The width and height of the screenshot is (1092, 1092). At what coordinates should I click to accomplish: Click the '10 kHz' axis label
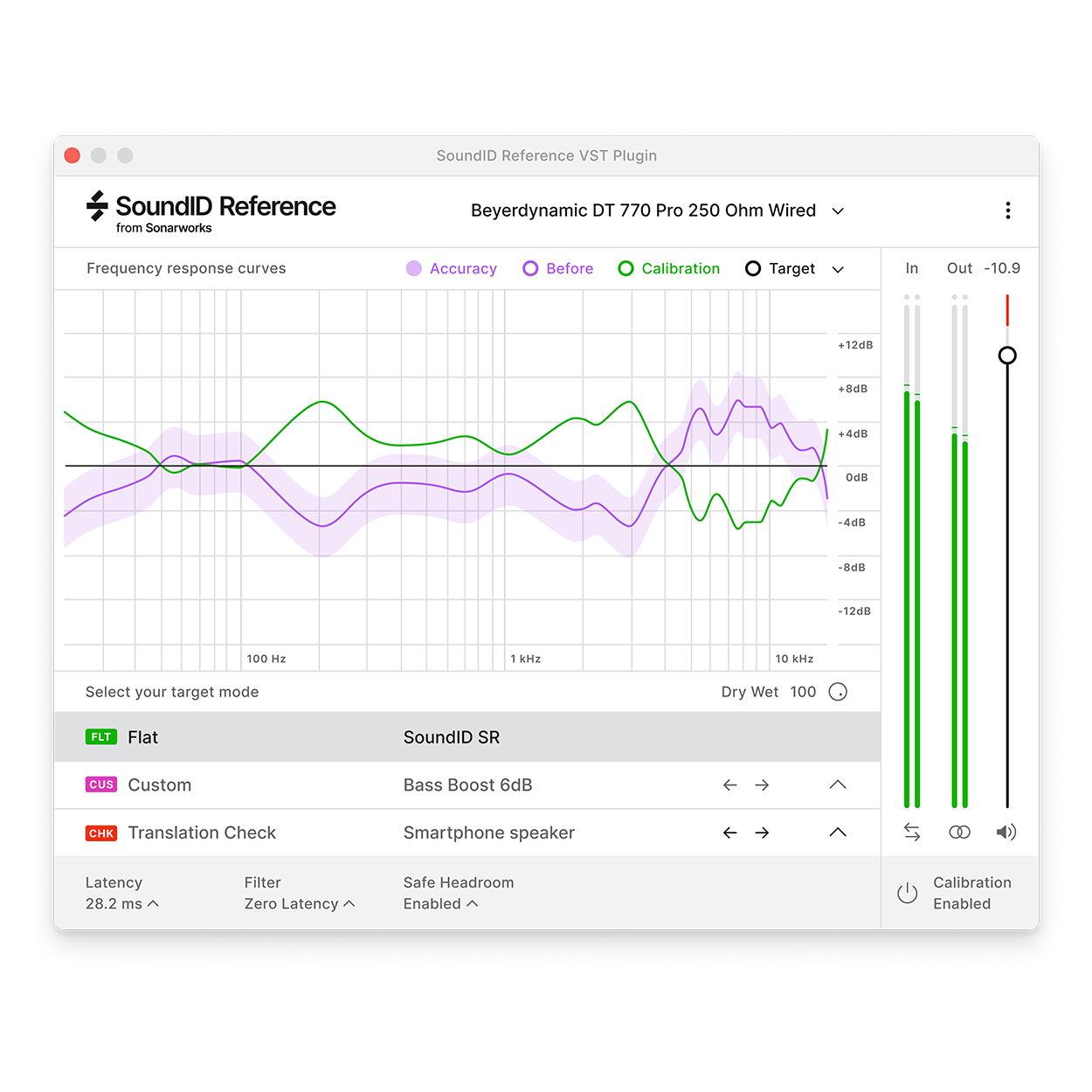click(794, 659)
